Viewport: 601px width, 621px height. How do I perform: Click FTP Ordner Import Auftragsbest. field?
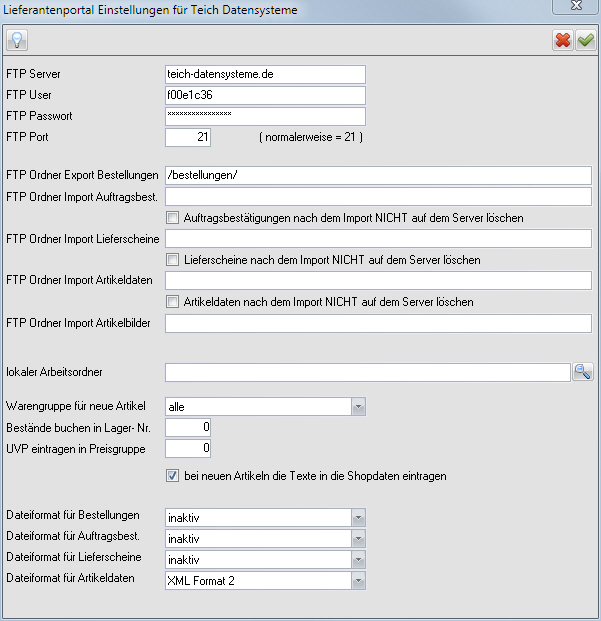(x=378, y=196)
